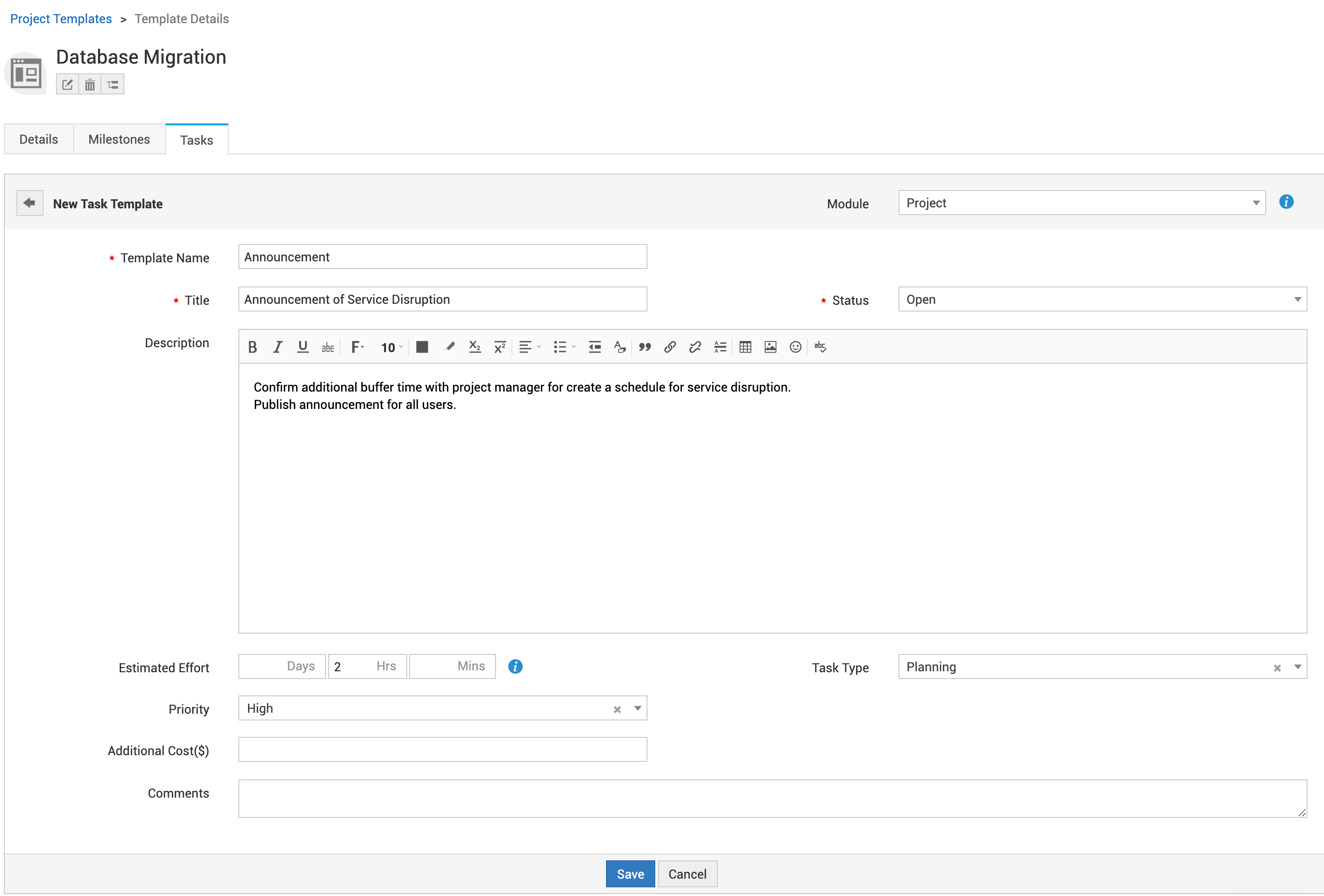Click the info icon beside Module
Image resolution: width=1324 pixels, height=896 pixels.
[x=1285, y=202]
